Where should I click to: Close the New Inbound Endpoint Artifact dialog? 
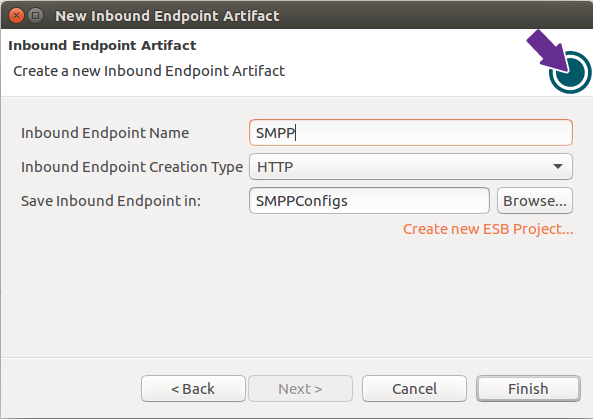click(x=16, y=16)
